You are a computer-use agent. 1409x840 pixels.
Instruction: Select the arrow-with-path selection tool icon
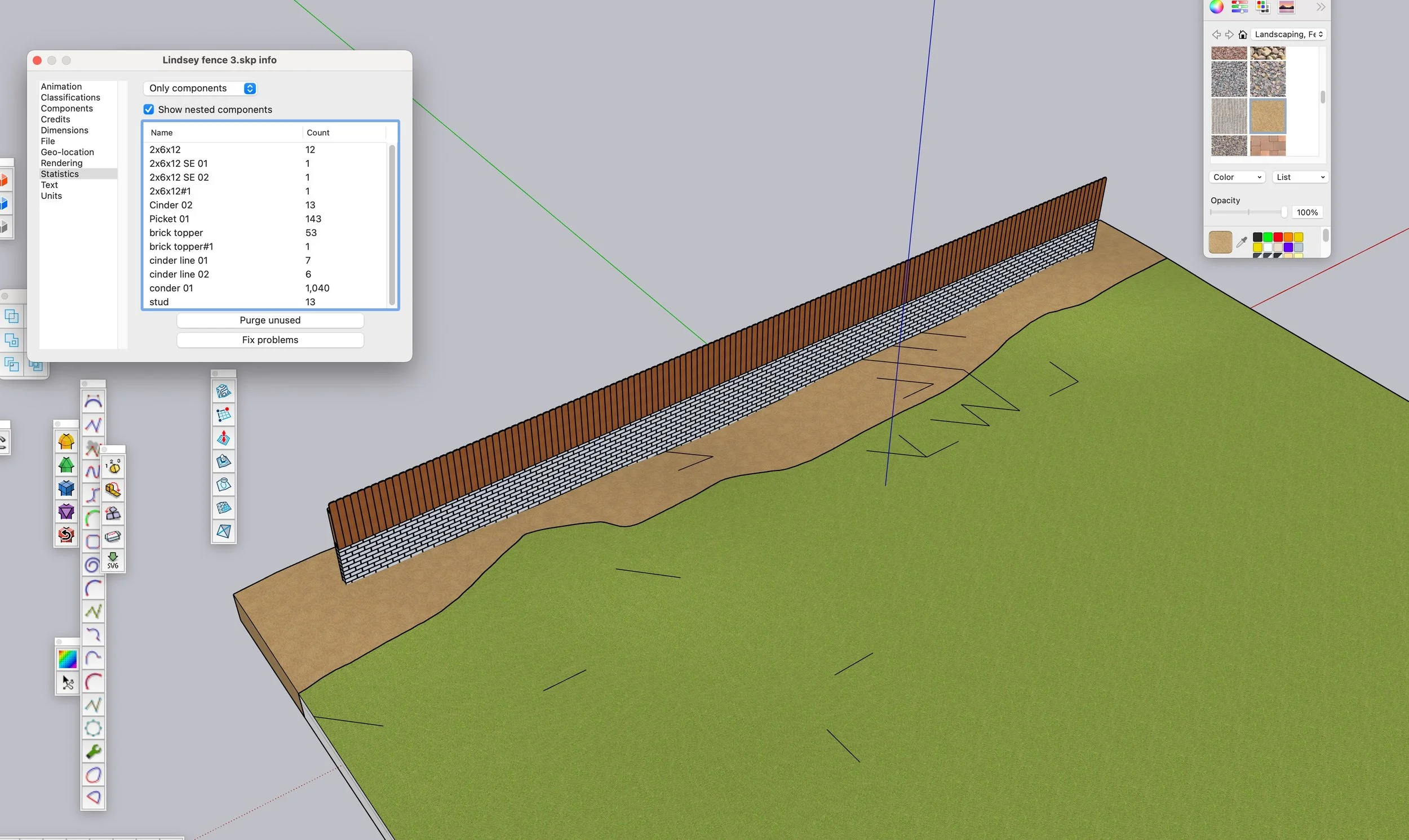click(68, 683)
